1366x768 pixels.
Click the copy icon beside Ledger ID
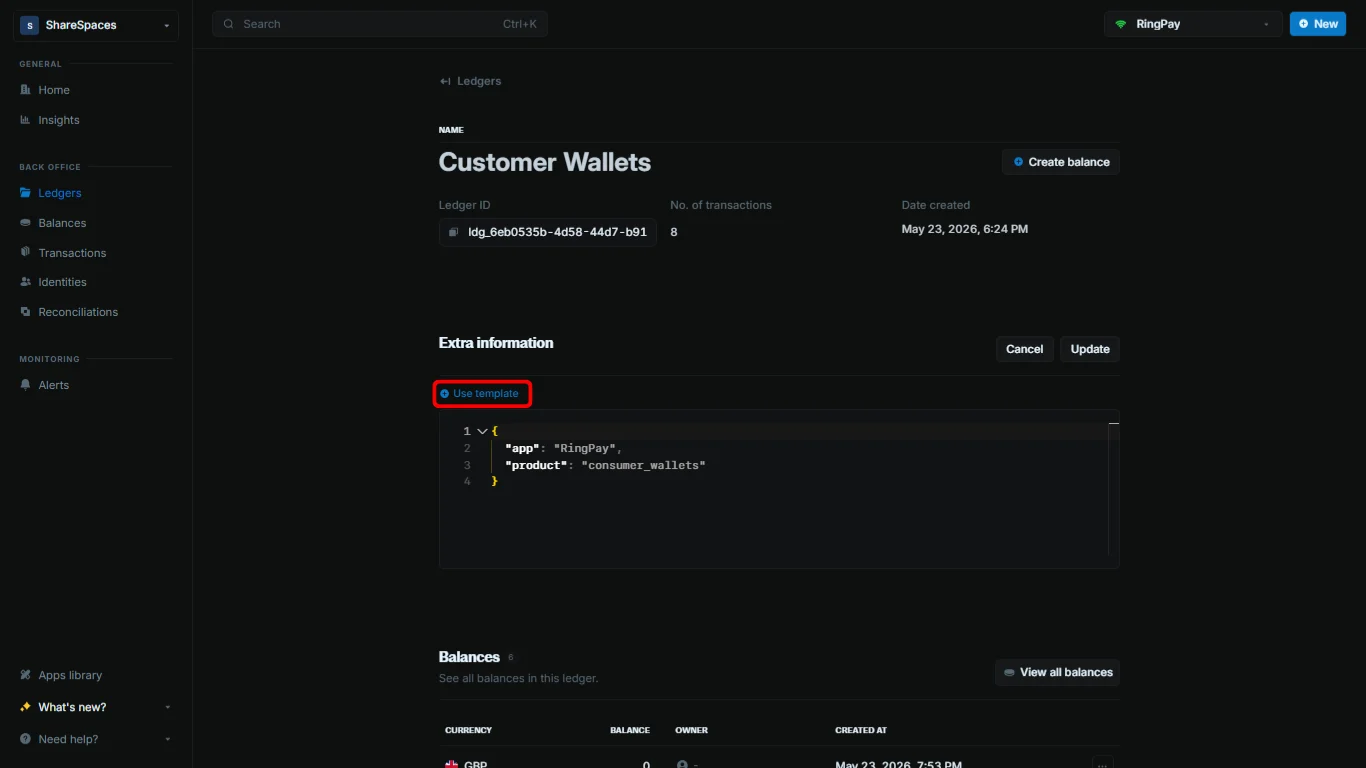pyautogui.click(x=454, y=232)
